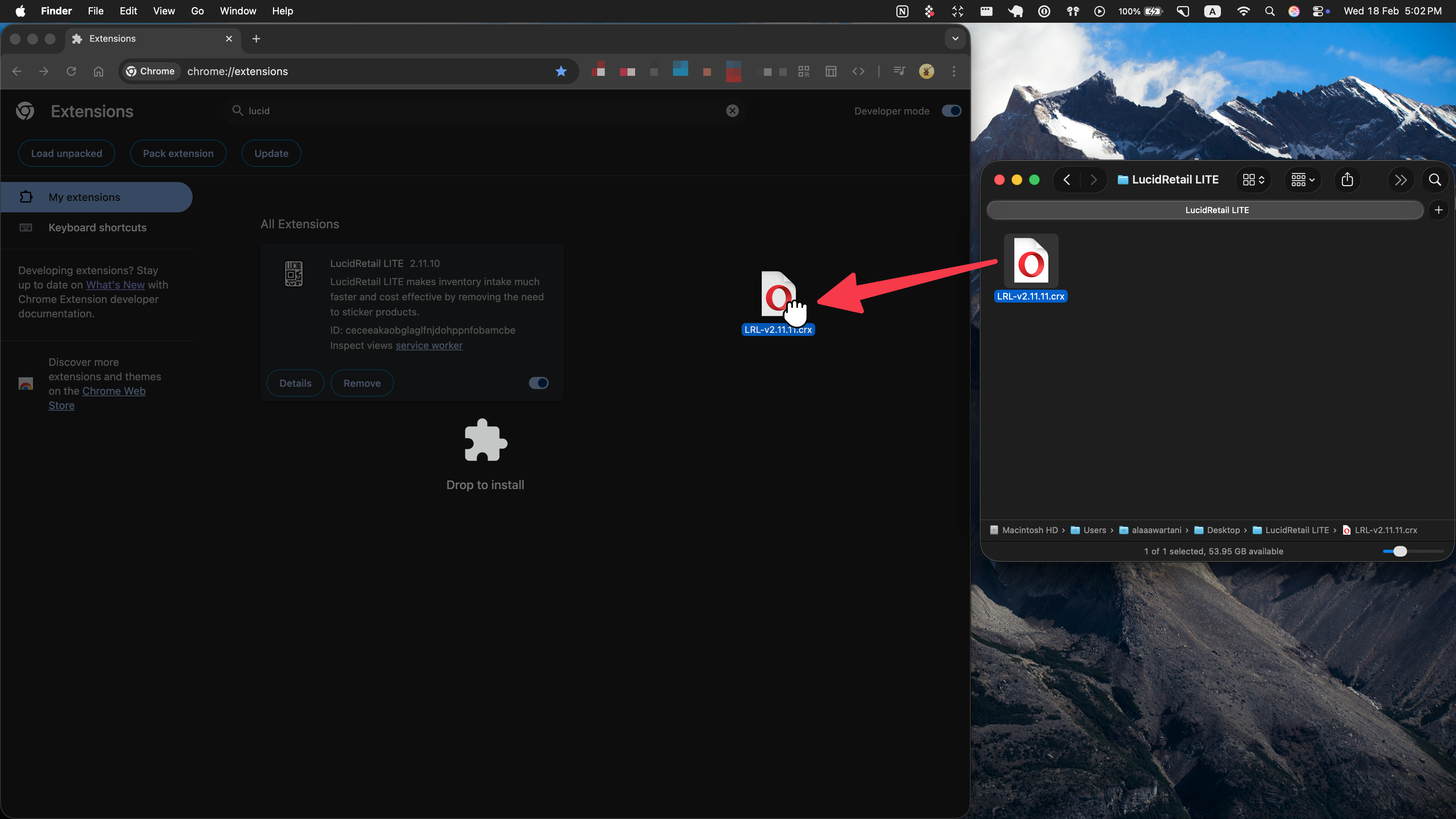The width and height of the screenshot is (1456, 819).
Task: Click the bookmark star in address bar
Action: (x=561, y=71)
